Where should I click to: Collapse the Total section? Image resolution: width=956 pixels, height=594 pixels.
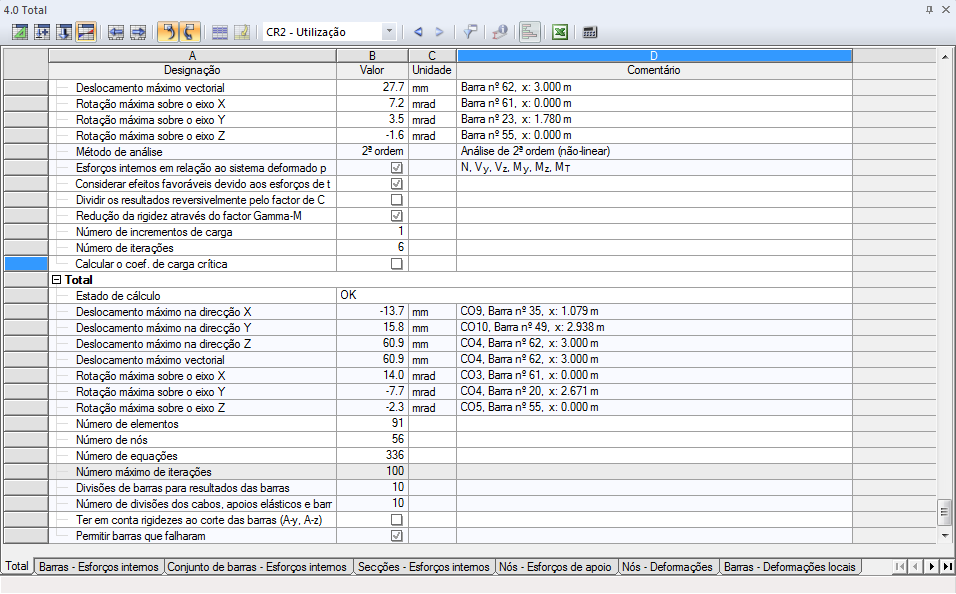57,280
